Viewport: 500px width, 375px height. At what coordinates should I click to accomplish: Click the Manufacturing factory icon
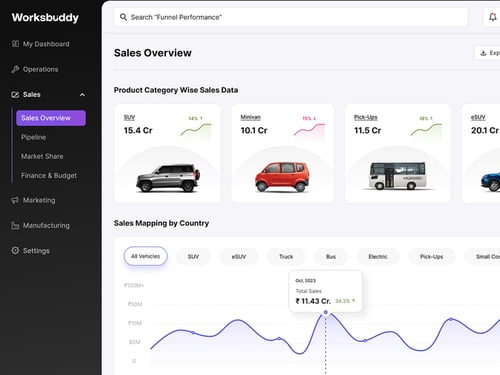tap(15, 226)
